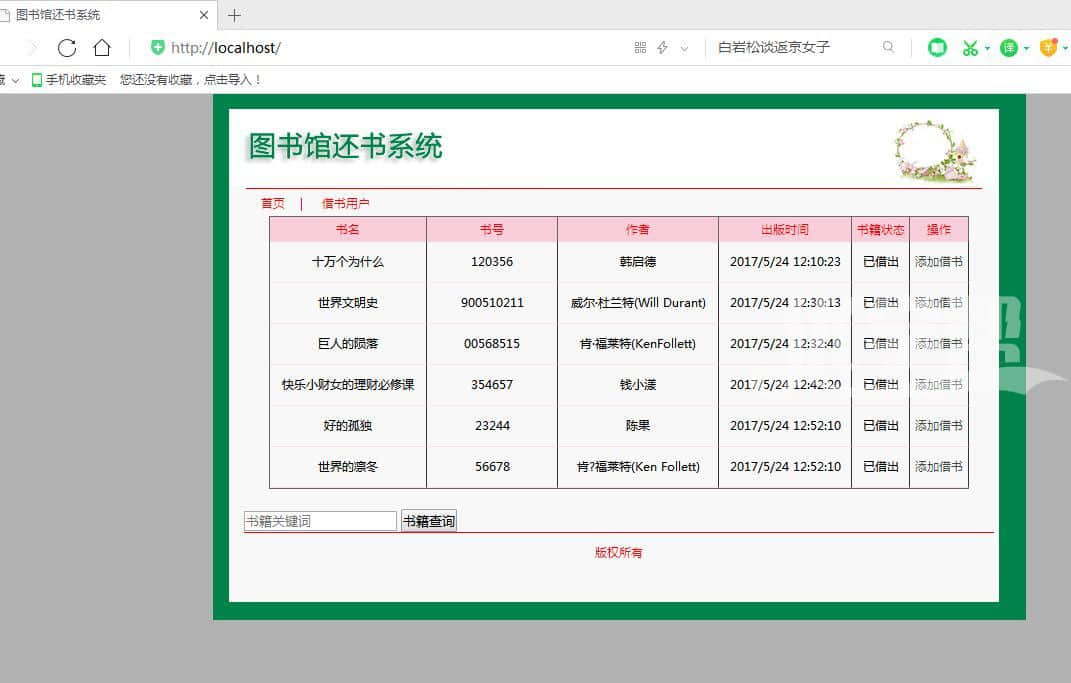Click the green scissors screenshot icon
This screenshot has width=1071, height=683.
point(968,48)
